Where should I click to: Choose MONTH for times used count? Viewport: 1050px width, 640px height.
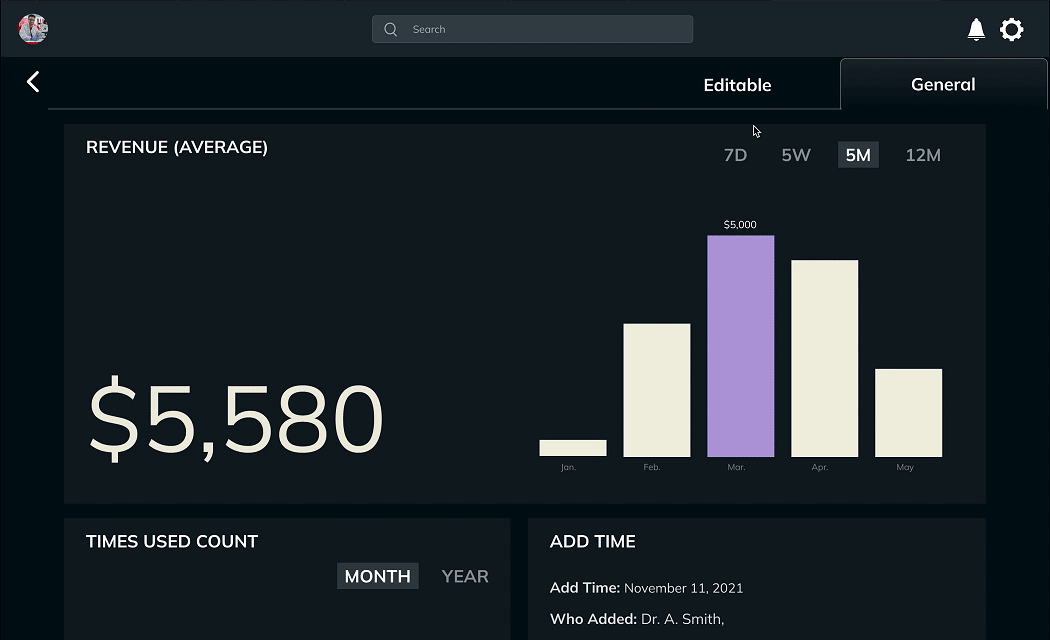tap(378, 576)
